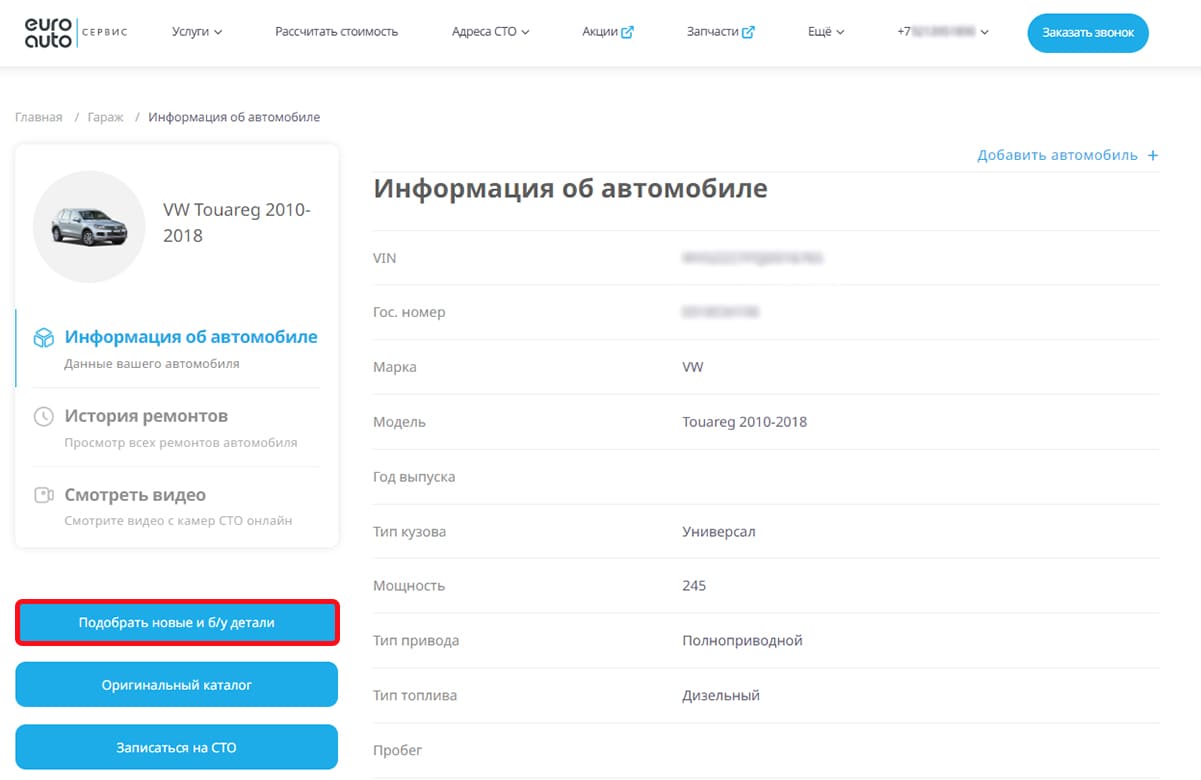Screen dimensions: 1201x780
Task: Click the external link icon beside Акции
Action: (x=627, y=32)
